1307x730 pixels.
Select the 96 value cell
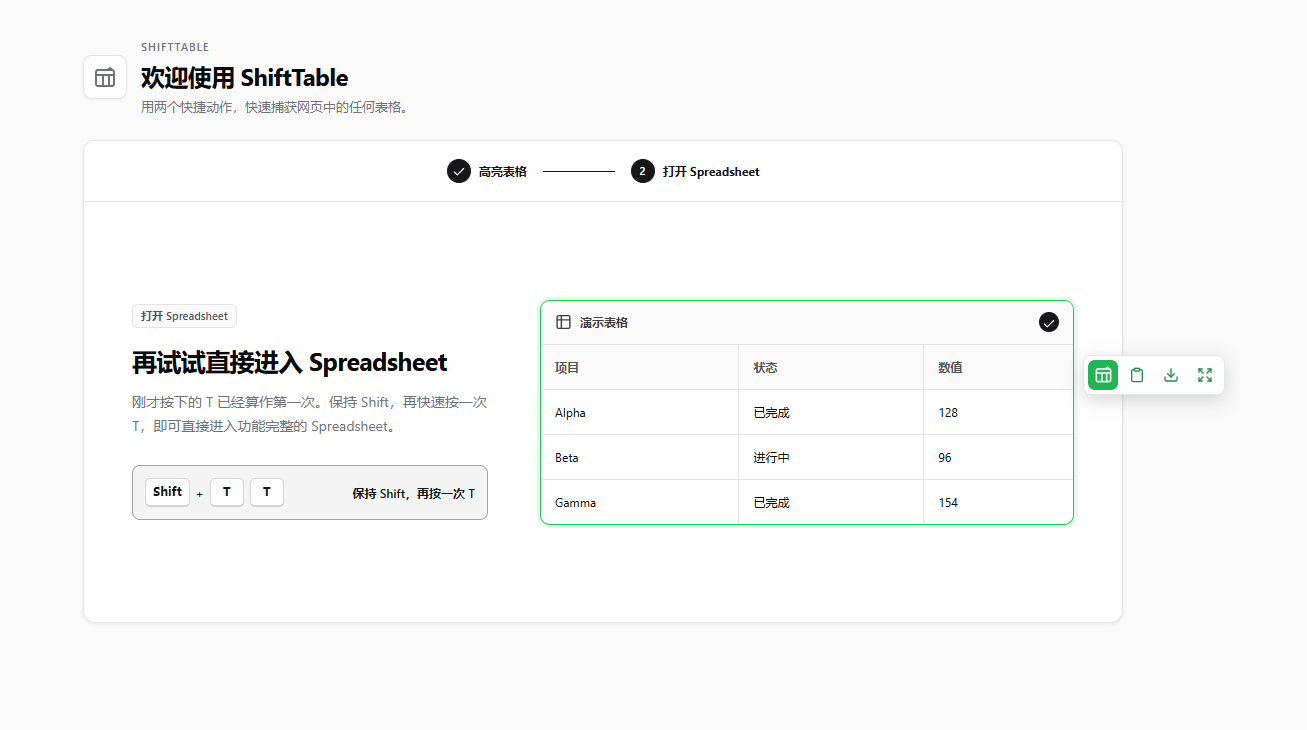(x=998, y=457)
